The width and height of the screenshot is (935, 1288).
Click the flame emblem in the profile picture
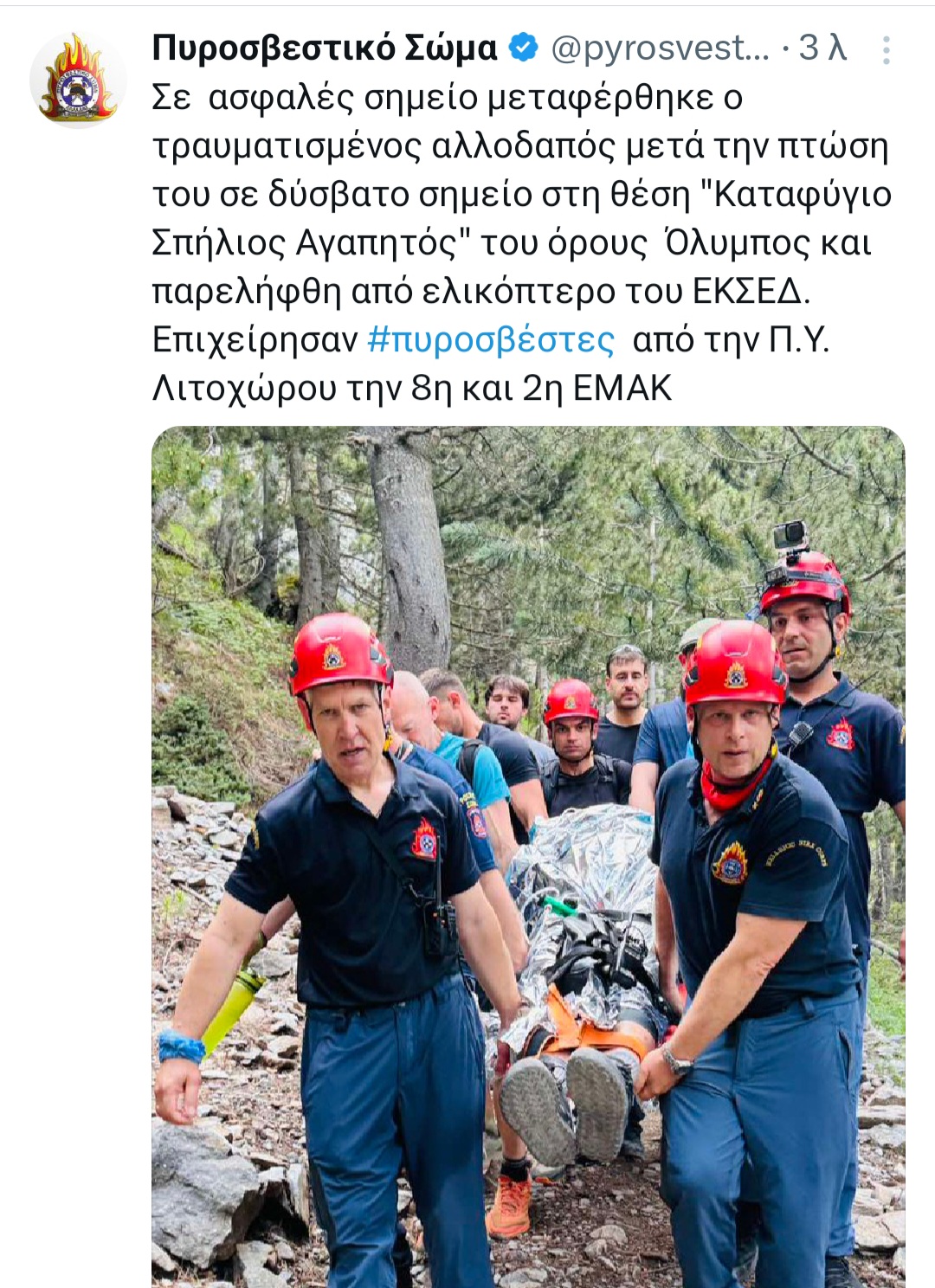click(x=78, y=78)
